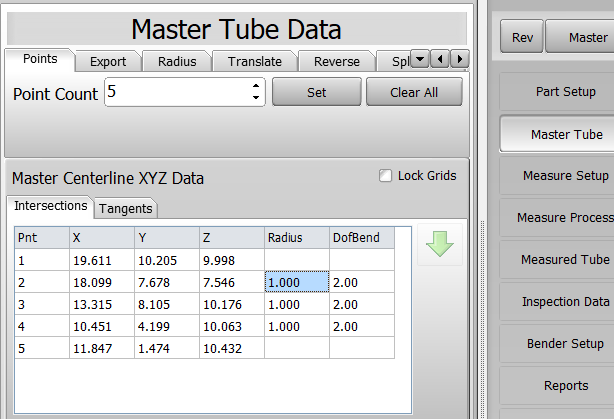
Task: Open the Export tab
Action: (x=108, y=61)
